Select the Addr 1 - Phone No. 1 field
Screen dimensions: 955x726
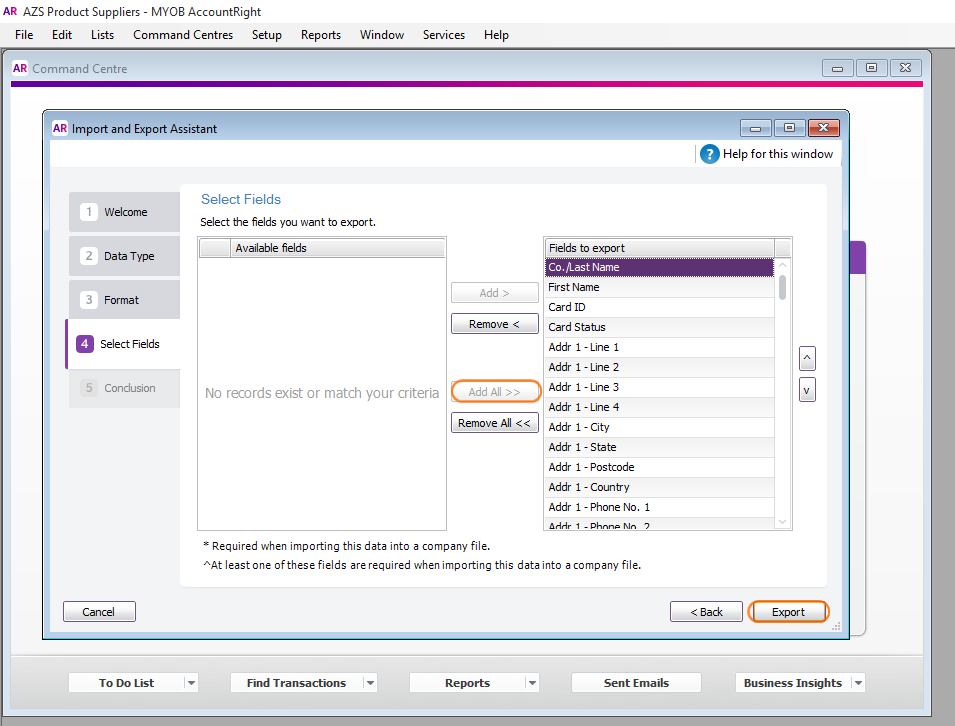coord(660,507)
